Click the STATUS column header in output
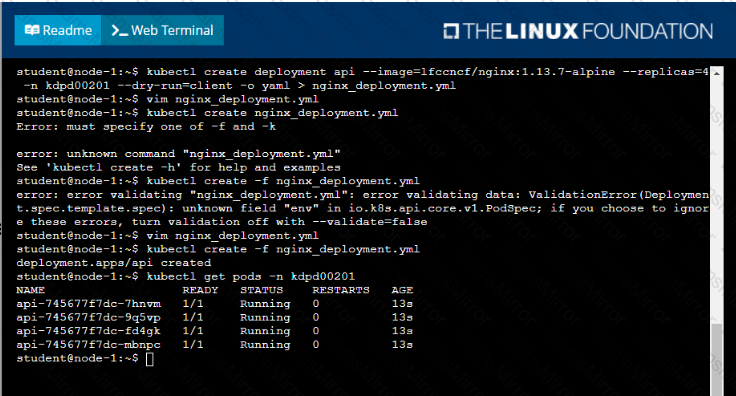This screenshot has width=736, height=396. point(261,290)
